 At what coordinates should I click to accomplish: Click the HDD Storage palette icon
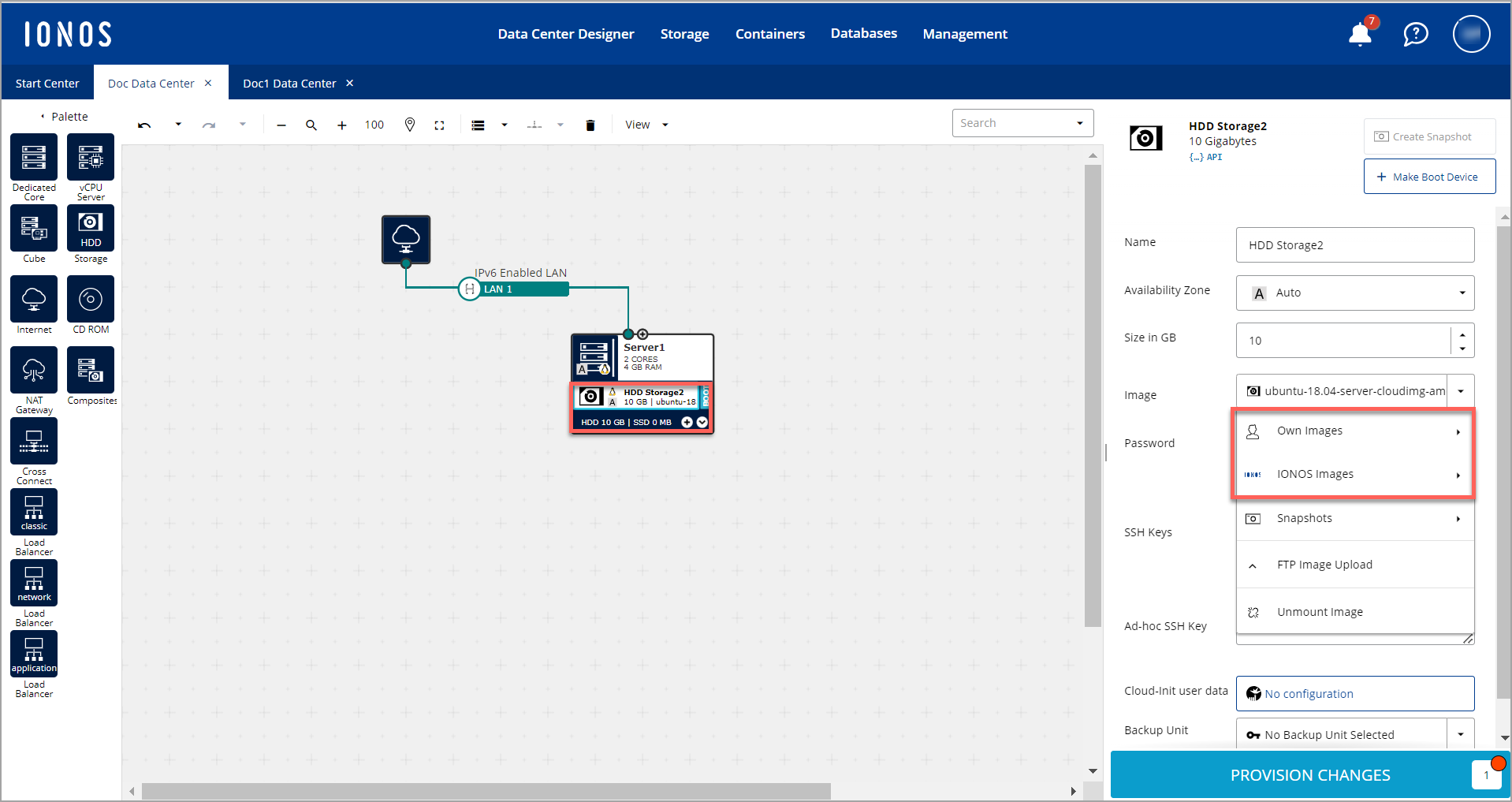tap(91, 228)
